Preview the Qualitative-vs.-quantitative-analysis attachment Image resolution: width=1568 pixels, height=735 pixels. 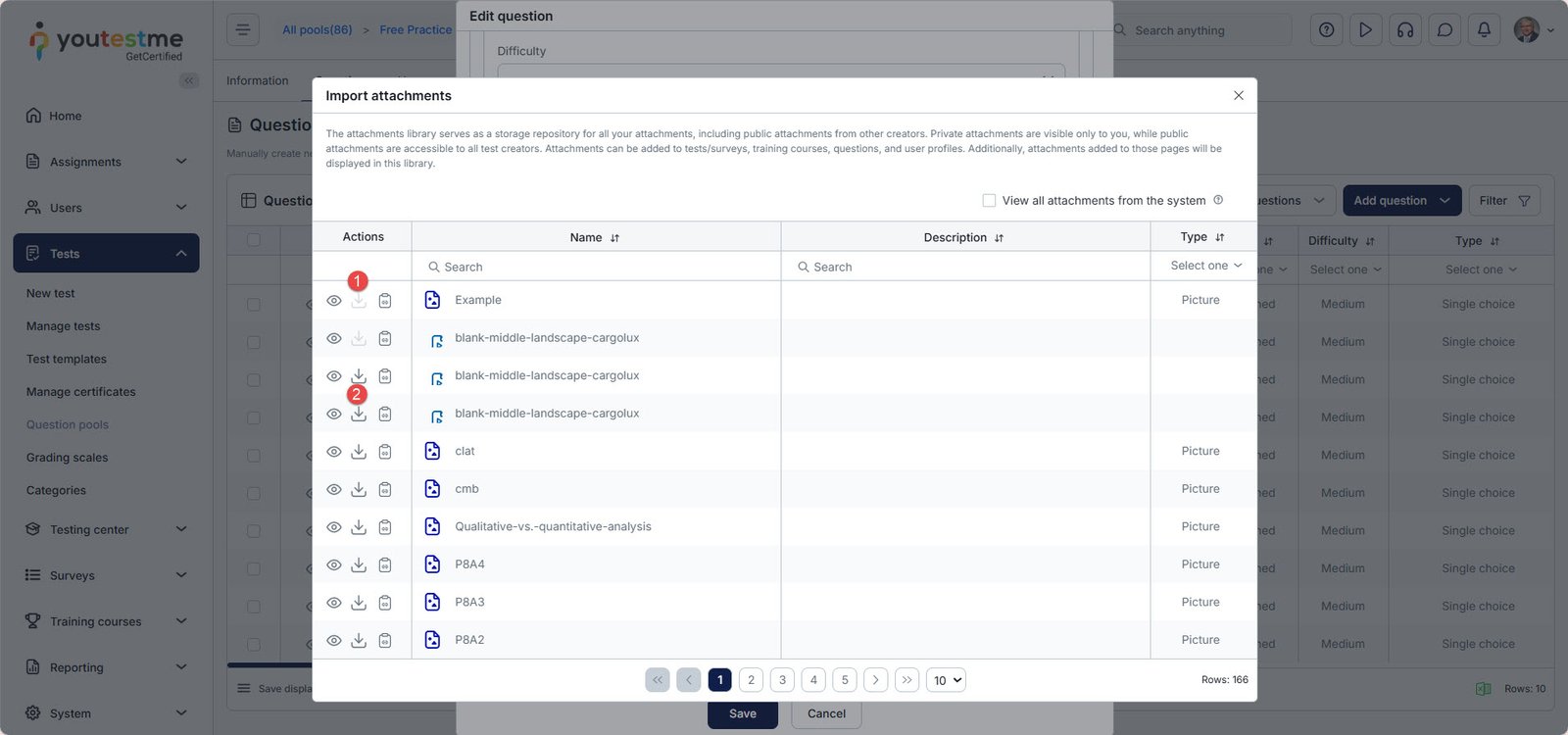[333, 527]
